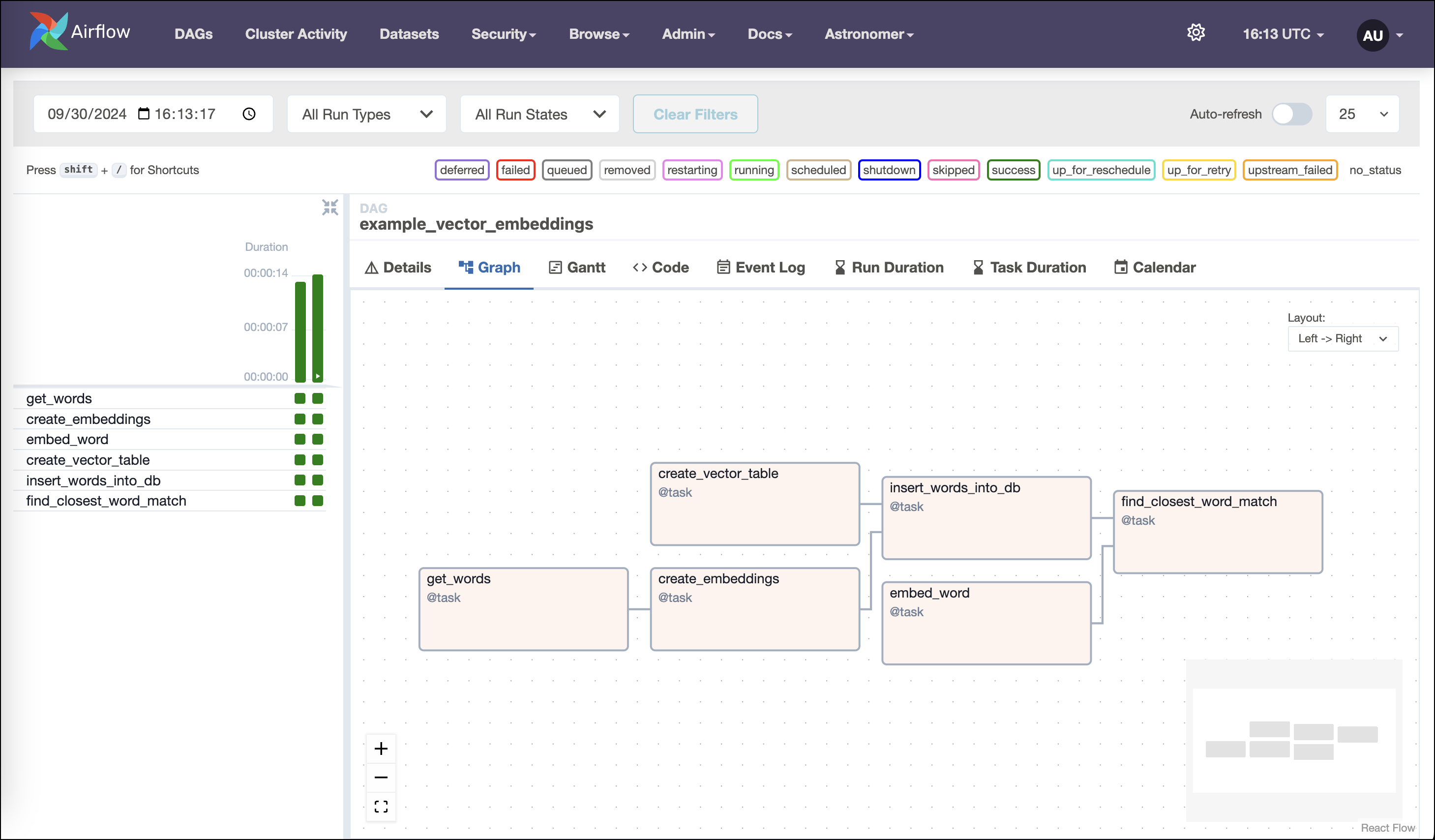Open the All Run Types dropdown
Image resolution: width=1435 pixels, height=840 pixels.
coord(366,114)
